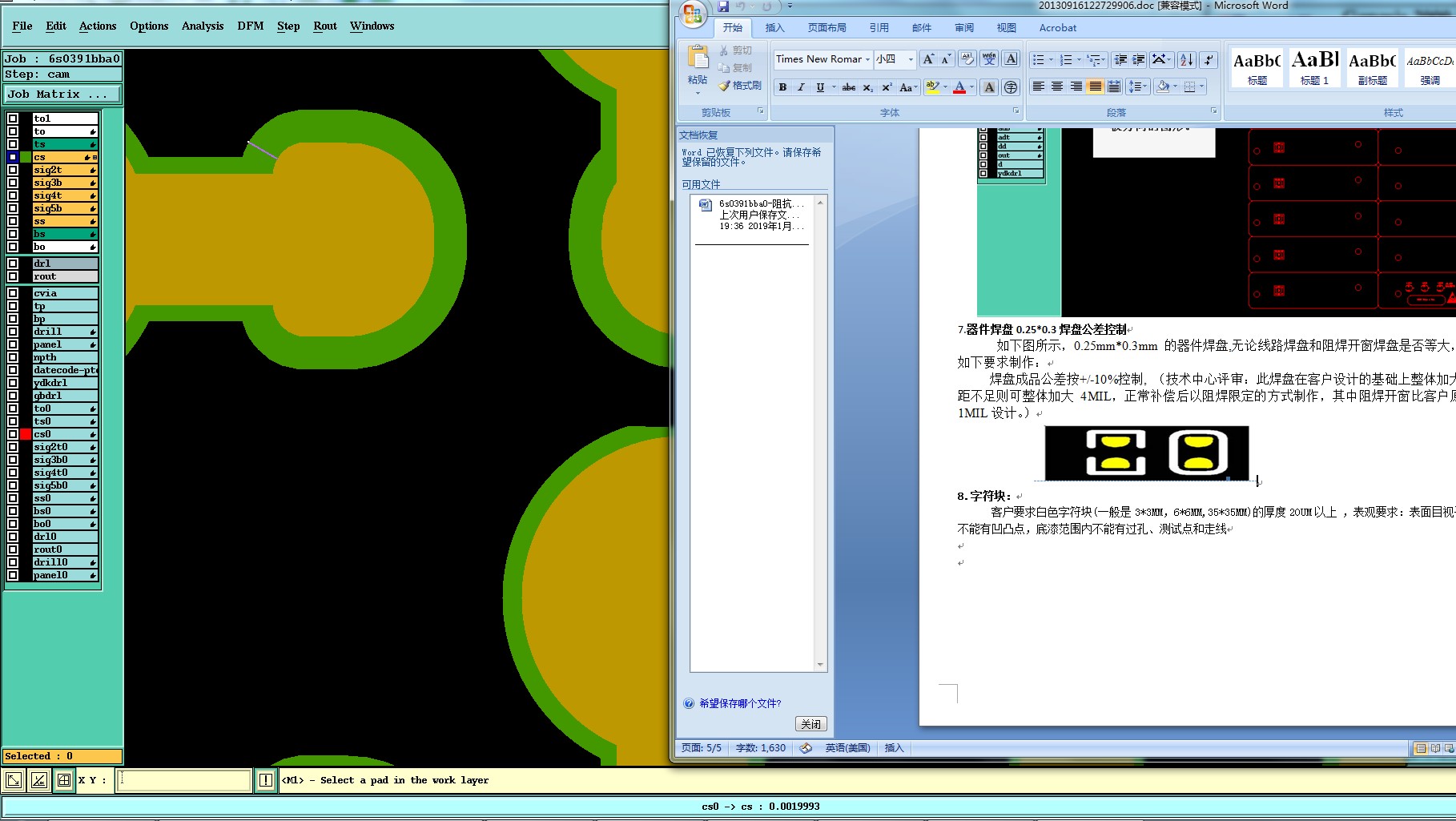Toggle checkbox for layer to1
Screen dimensions: 1456x821
[x=13, y=119]
